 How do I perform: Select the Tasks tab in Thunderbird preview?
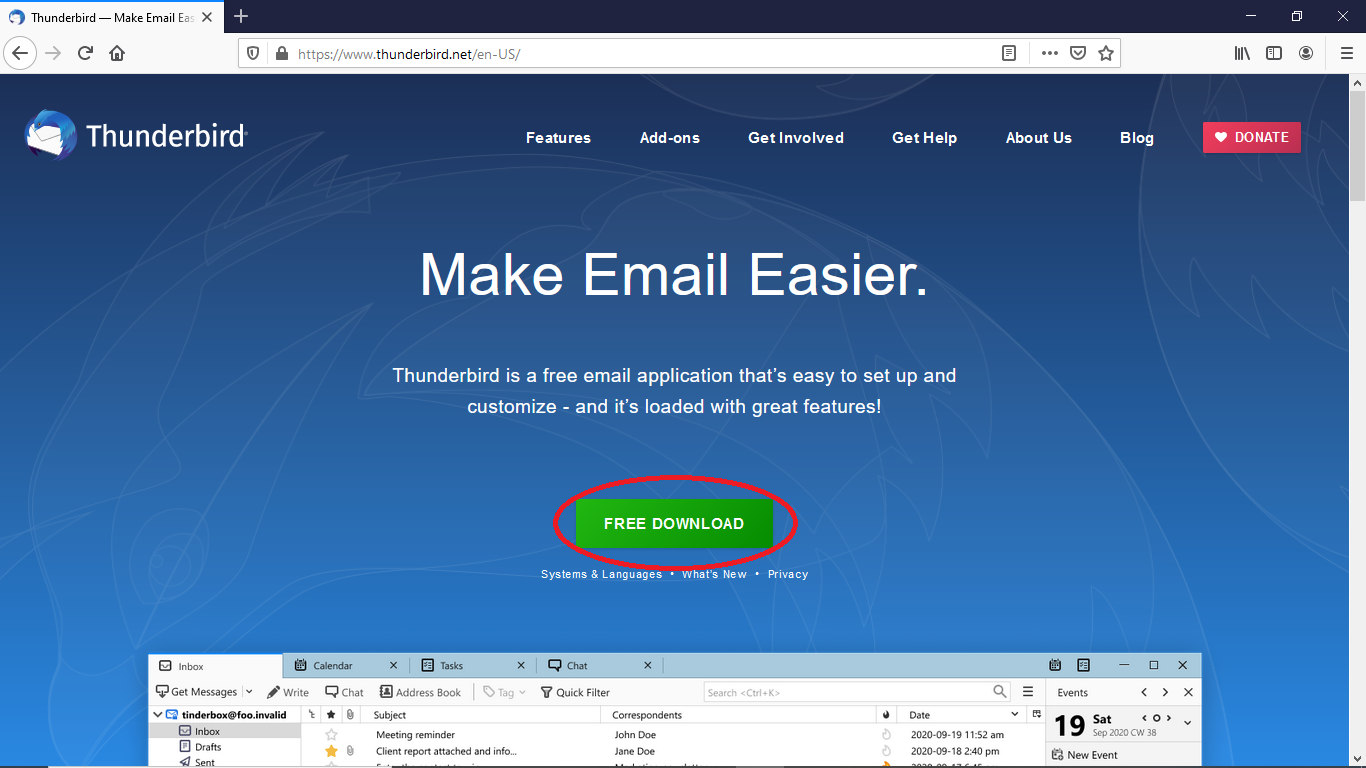tap(473, 665)
